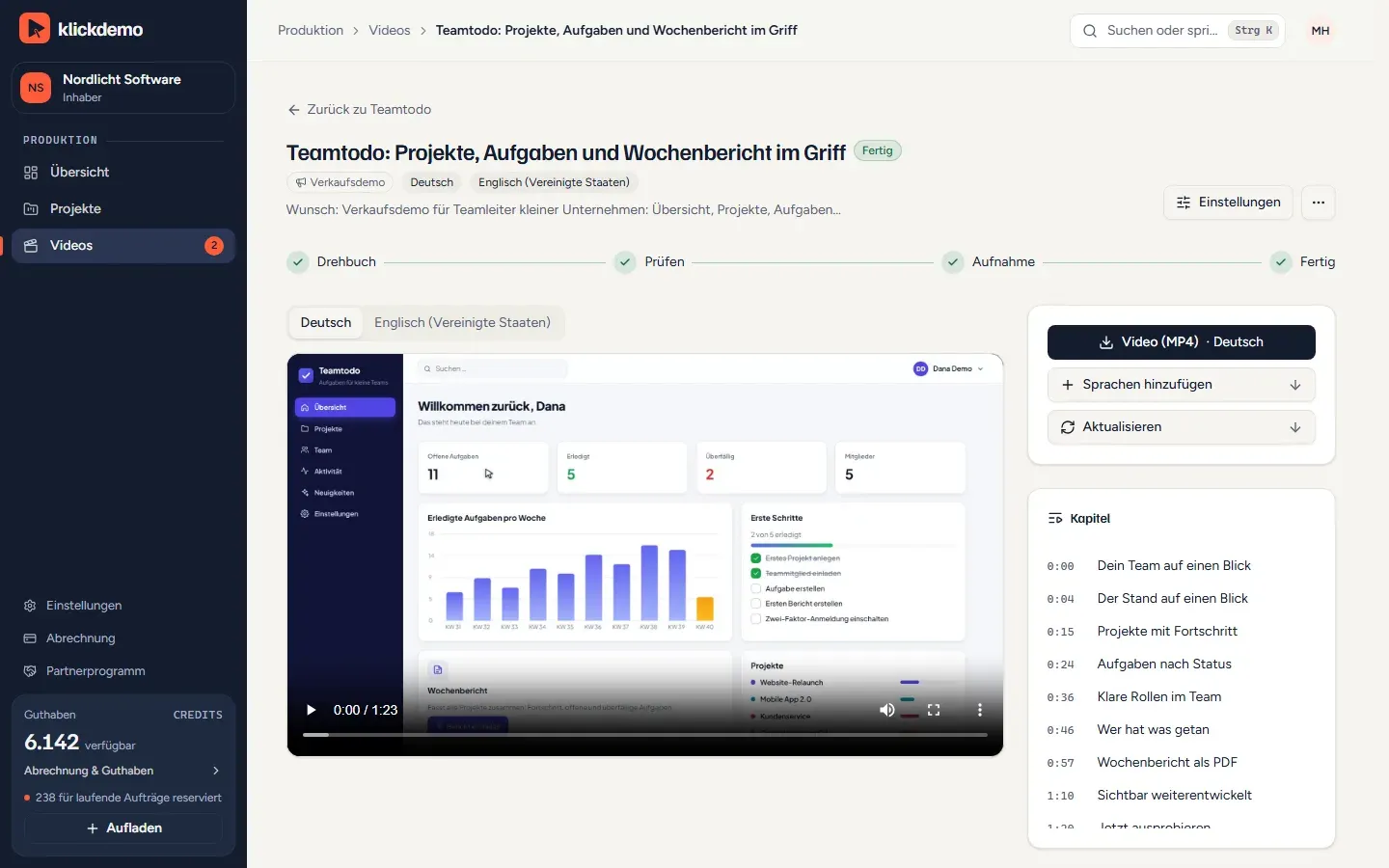
Task: Click the search magnifier icon
Action: 1090,31
